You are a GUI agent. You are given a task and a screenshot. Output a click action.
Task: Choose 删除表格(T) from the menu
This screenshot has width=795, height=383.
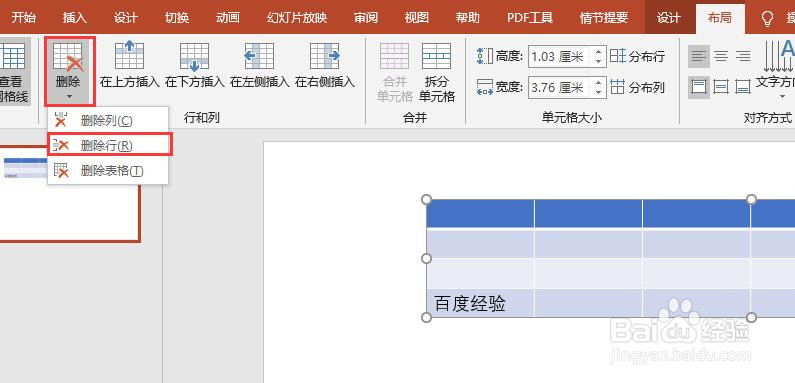coord(107,170)
